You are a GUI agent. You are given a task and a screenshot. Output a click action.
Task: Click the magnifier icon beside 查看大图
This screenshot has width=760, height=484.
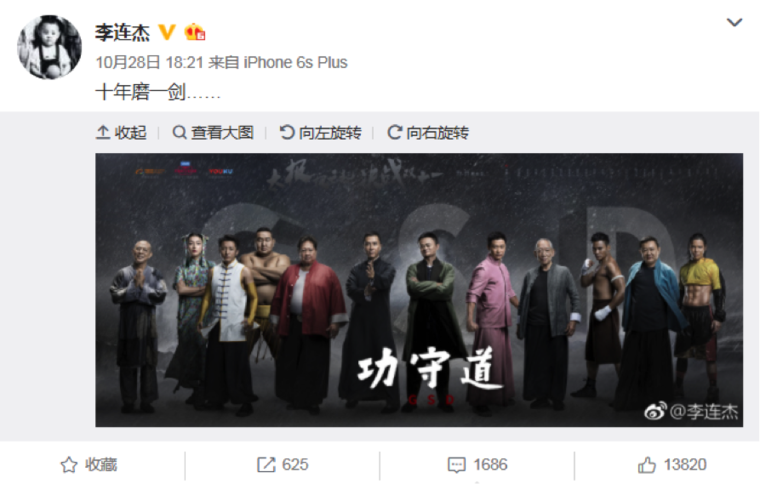click(179, 132)
